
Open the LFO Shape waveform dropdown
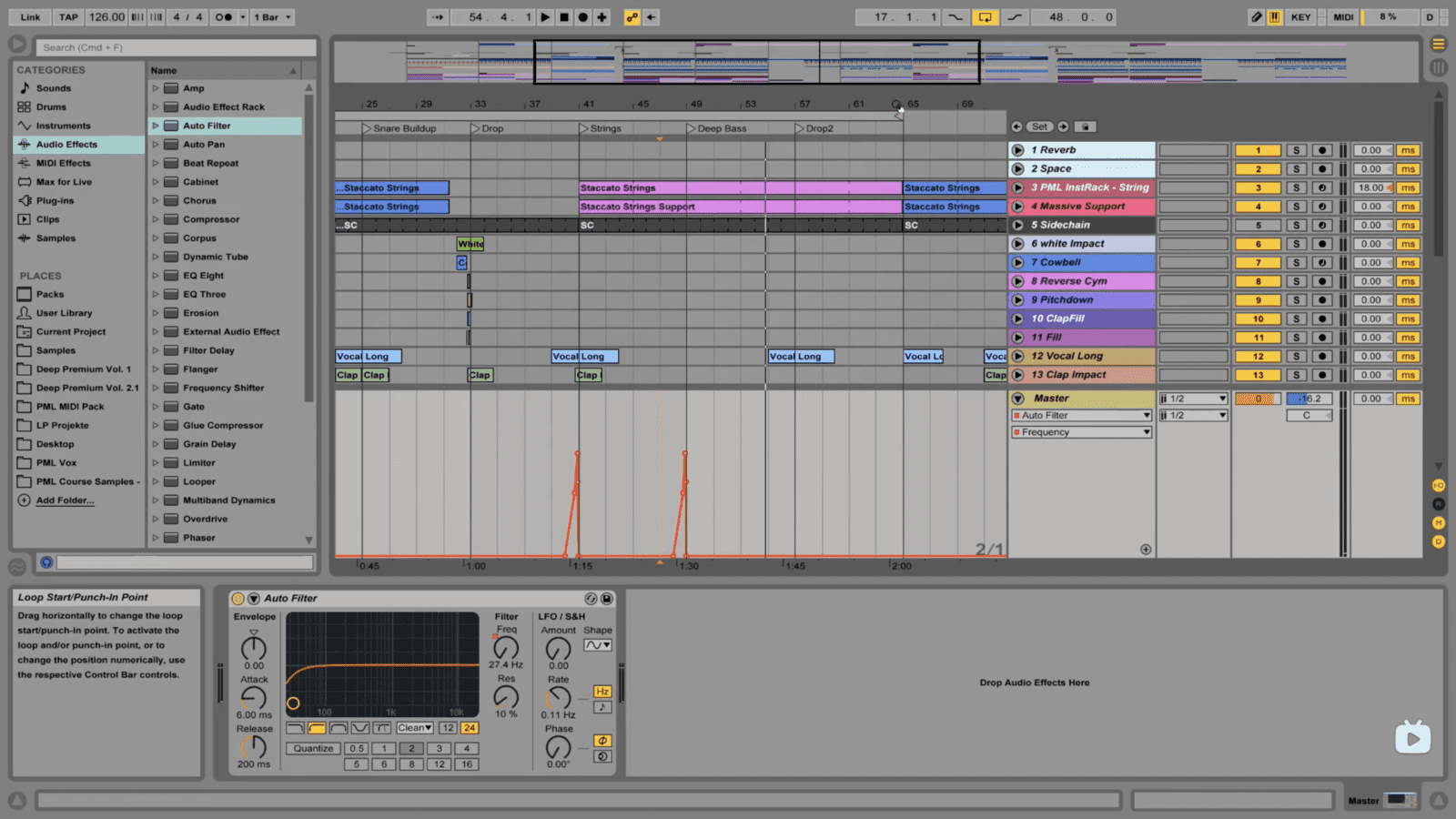(598, 645)
